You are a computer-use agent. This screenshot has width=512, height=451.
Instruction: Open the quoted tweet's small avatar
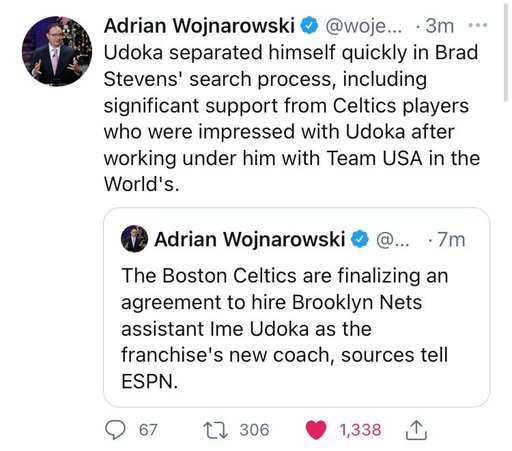134,239
